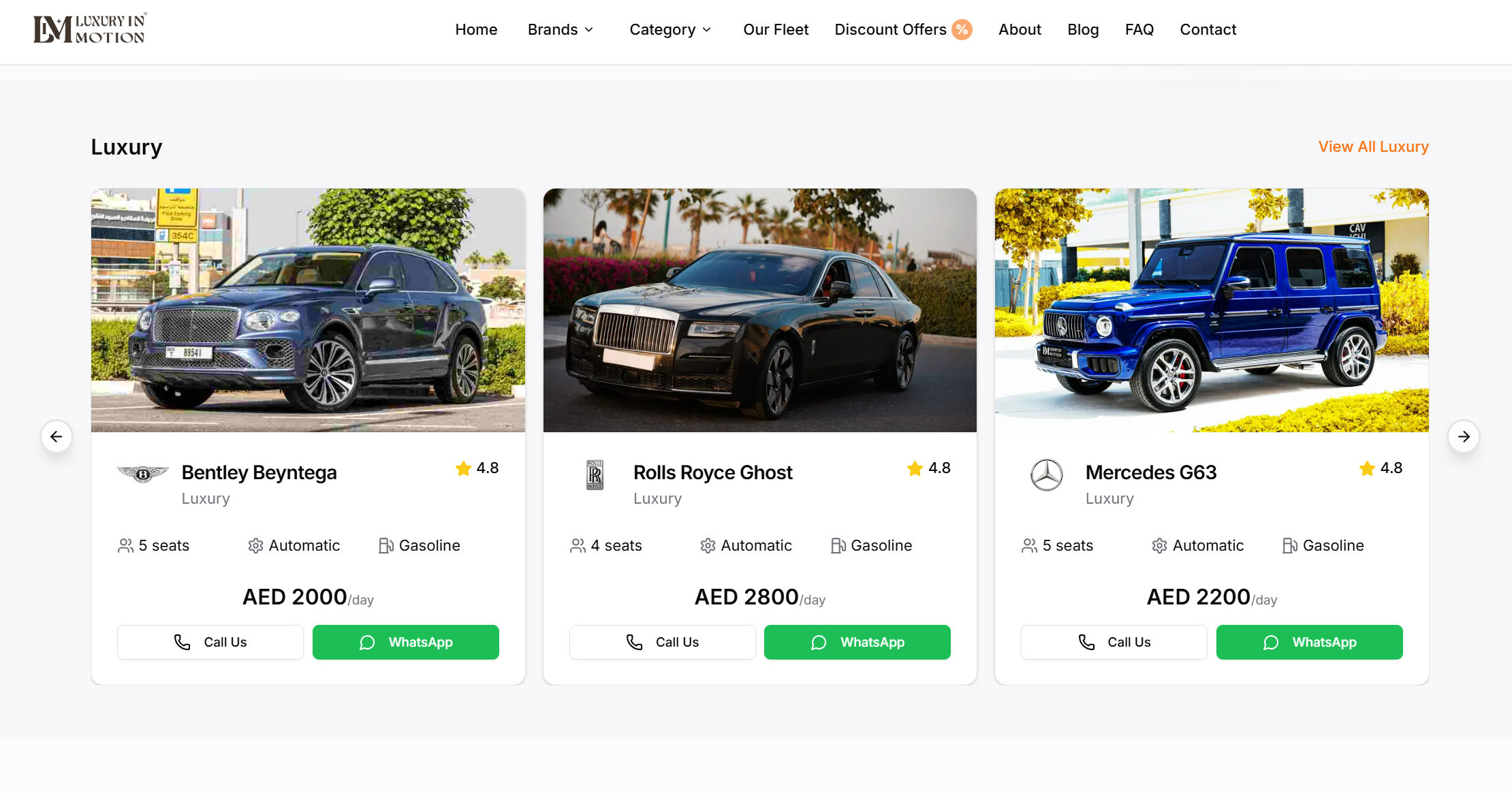
Task: Tap WhatsApp button for Rolls Royce Ghost
Action: click(857, 642)
